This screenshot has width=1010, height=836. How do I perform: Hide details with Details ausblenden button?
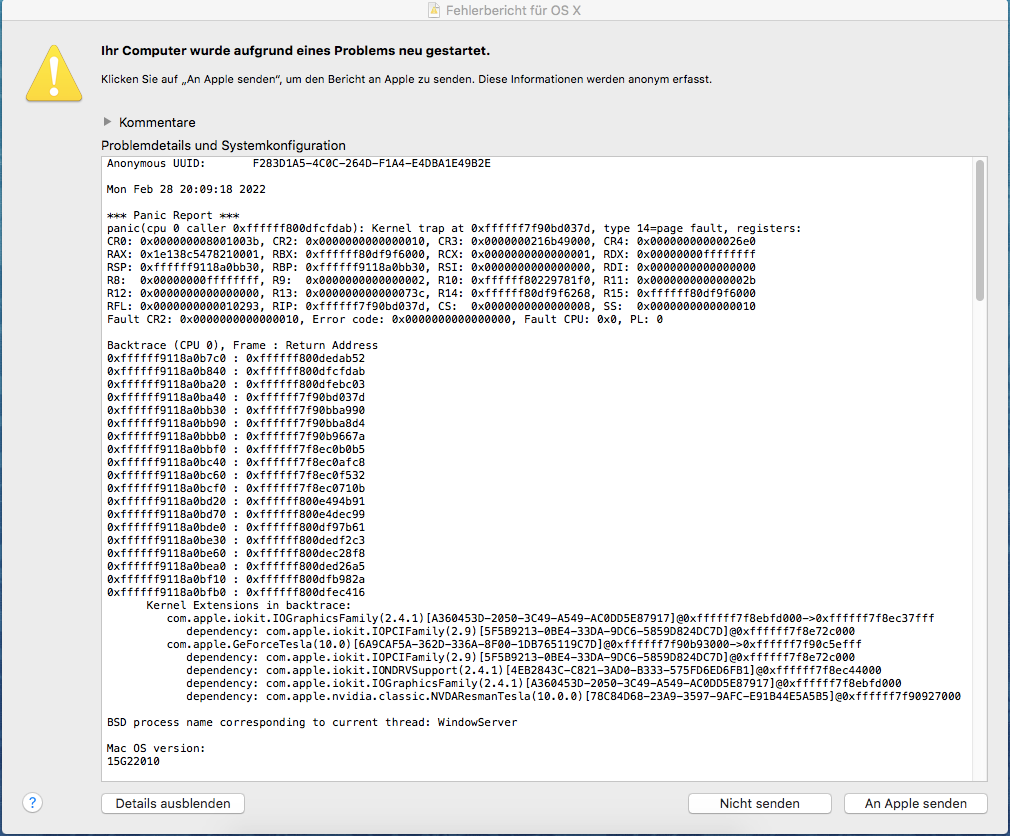click(x=173, y=803)
